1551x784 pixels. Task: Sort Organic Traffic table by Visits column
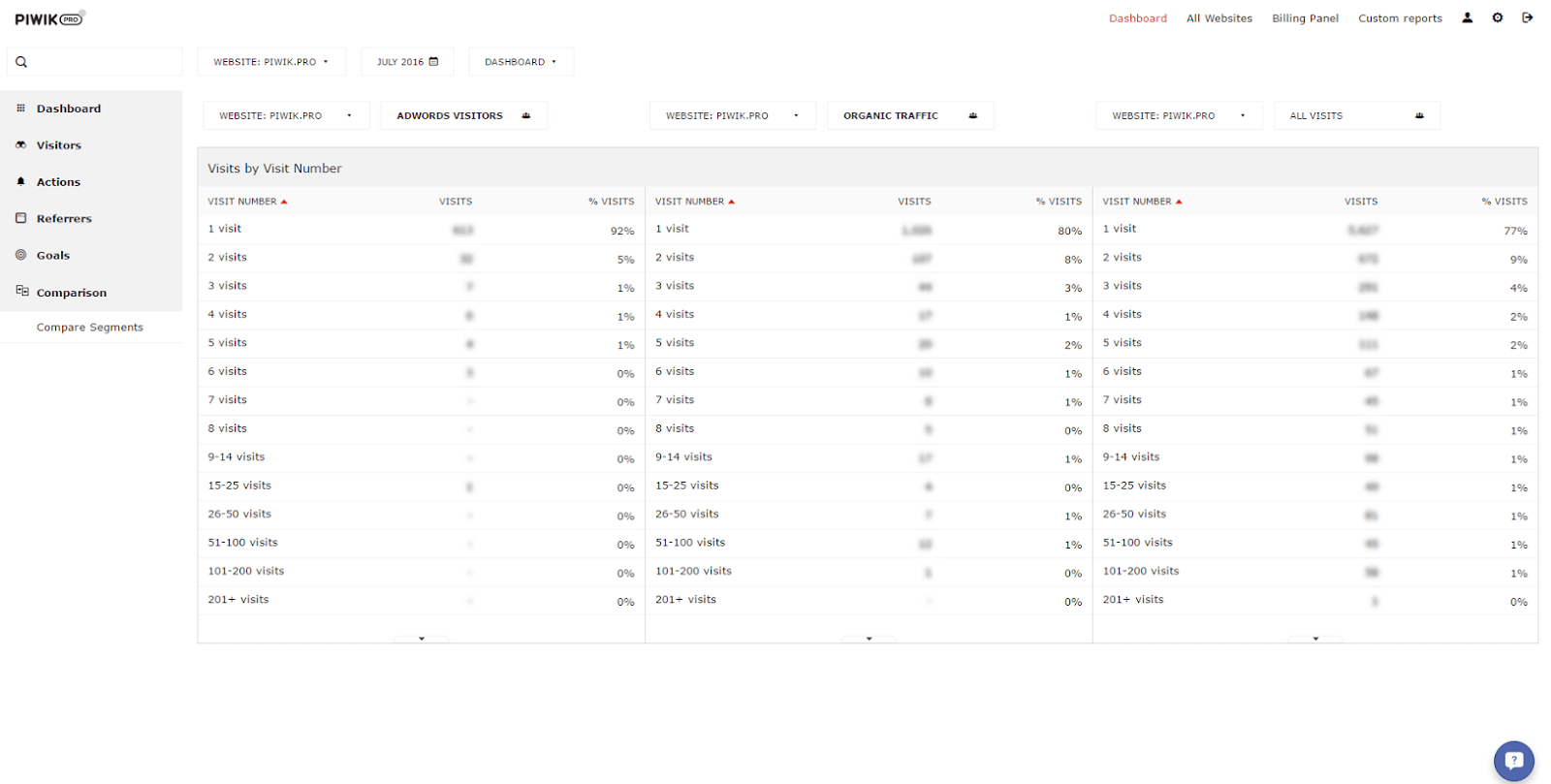point(914,202)
